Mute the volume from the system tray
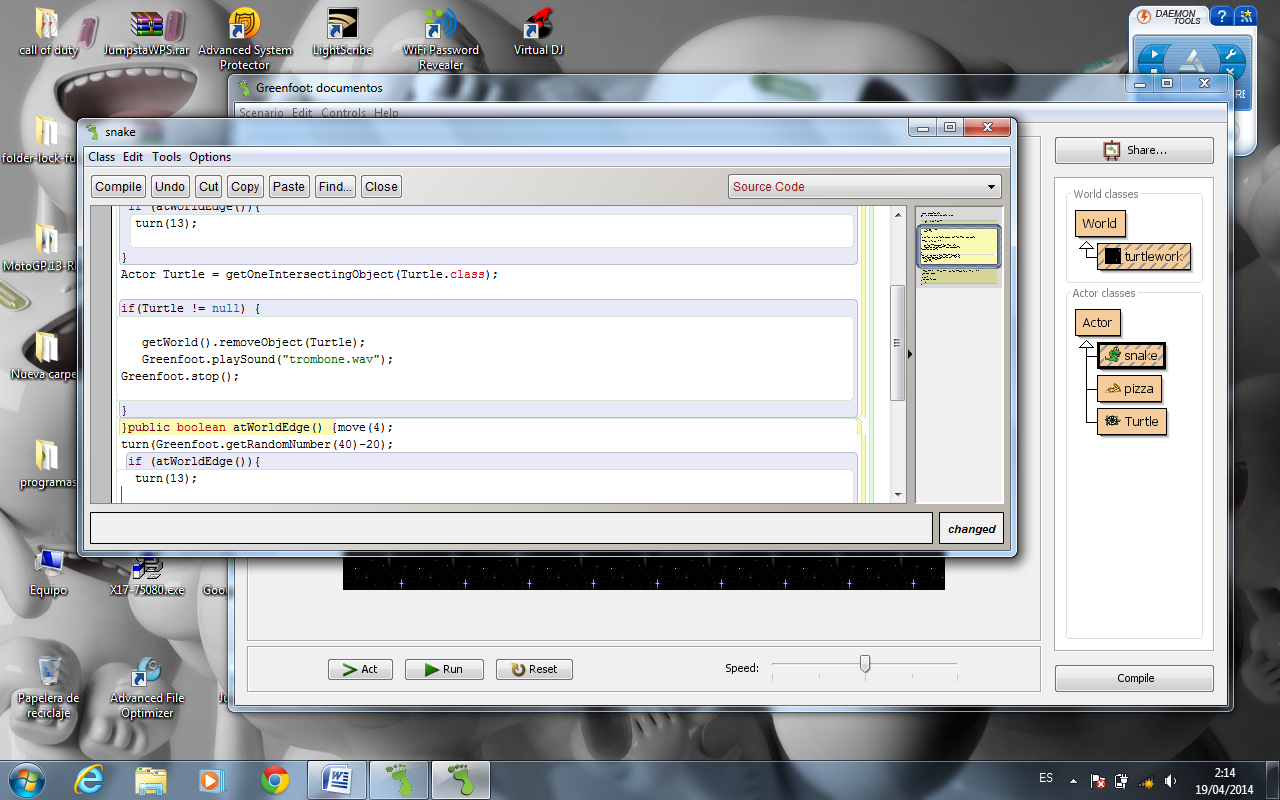This screenshot has height=800, width=1280. click(x=1170, y=779)
